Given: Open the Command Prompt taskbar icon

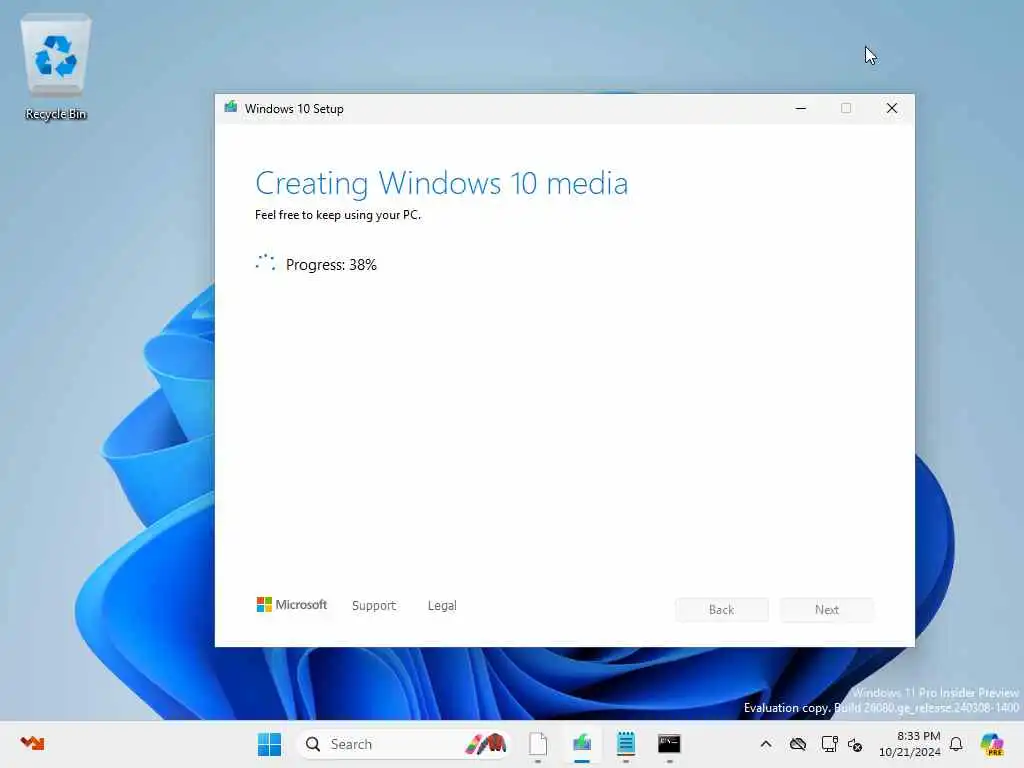Looking at the screenshot, I should coord(669,744).
